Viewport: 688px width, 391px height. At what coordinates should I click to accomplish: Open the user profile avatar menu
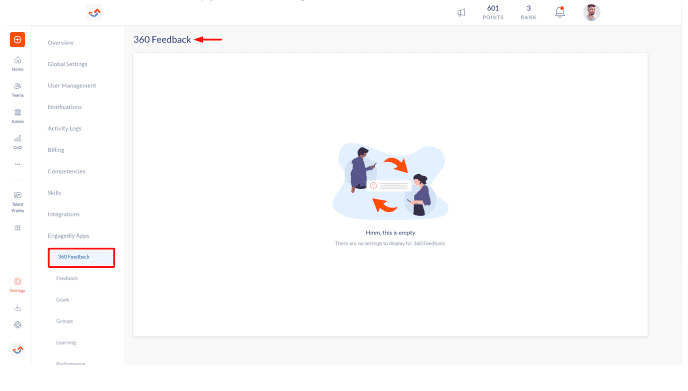point(591,12)
